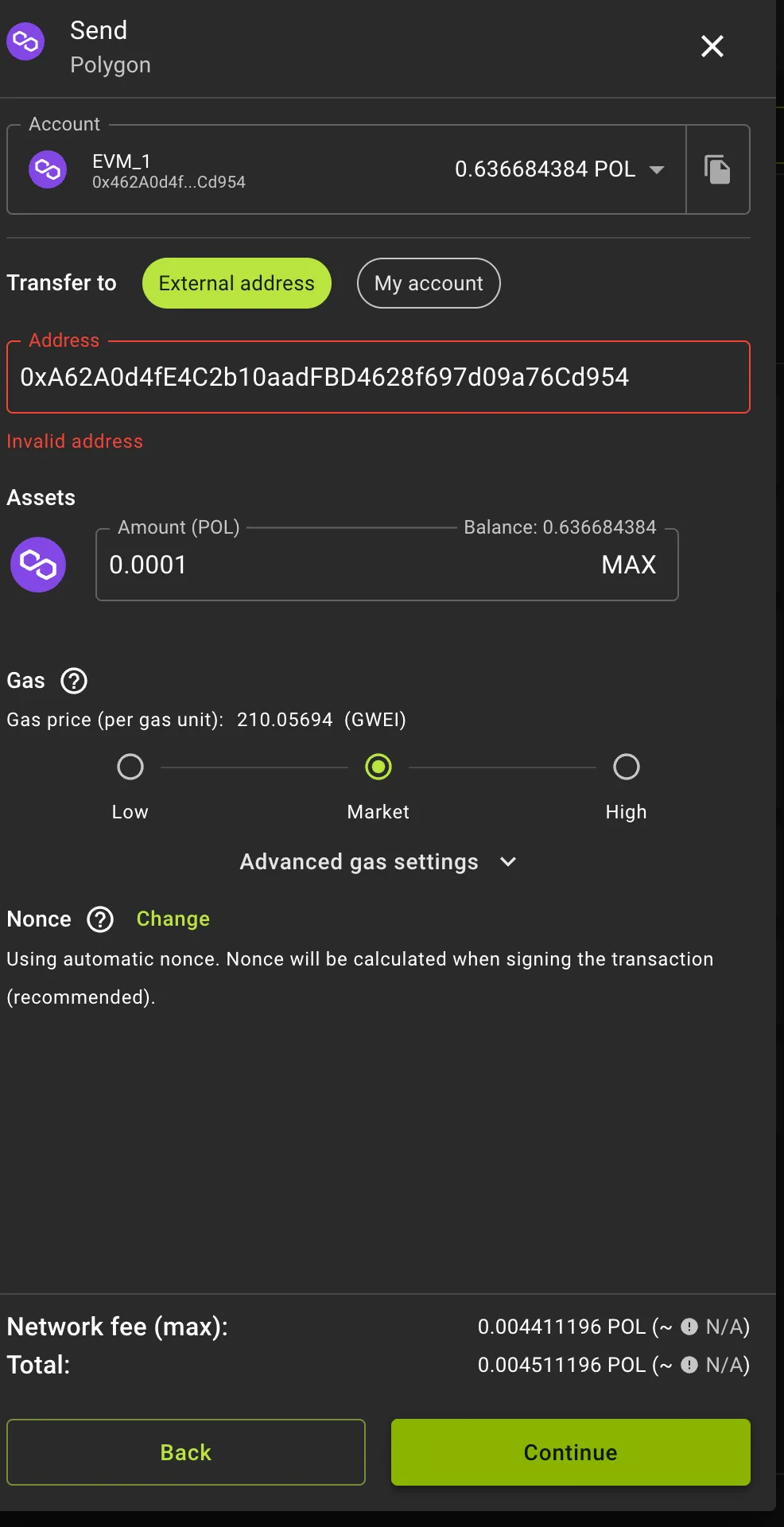Image resolution: width=784 pixels, height=1527 pixels.
Task: Click the Continue button
Action: click(x=571, y=1452)
